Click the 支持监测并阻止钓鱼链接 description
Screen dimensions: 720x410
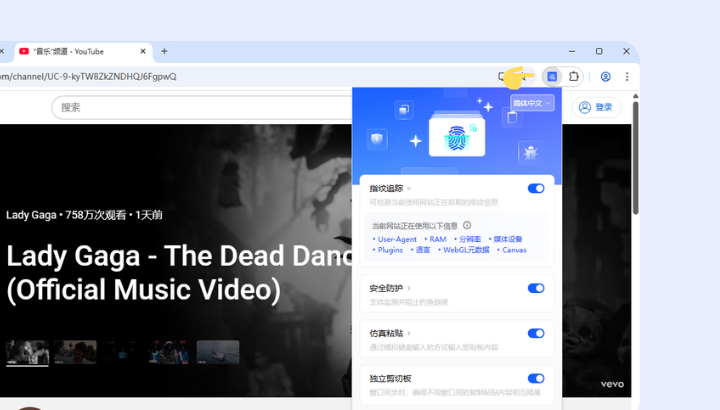(409, 302)
